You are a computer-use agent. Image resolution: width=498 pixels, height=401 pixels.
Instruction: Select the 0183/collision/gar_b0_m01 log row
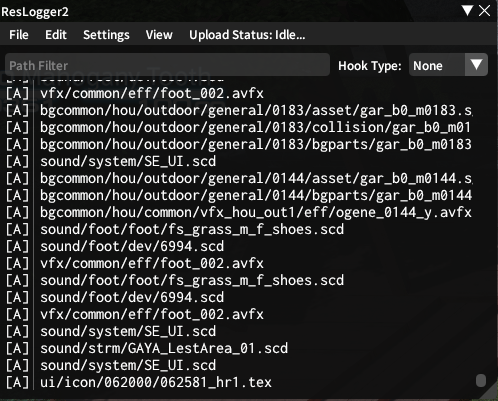(239, 127)
